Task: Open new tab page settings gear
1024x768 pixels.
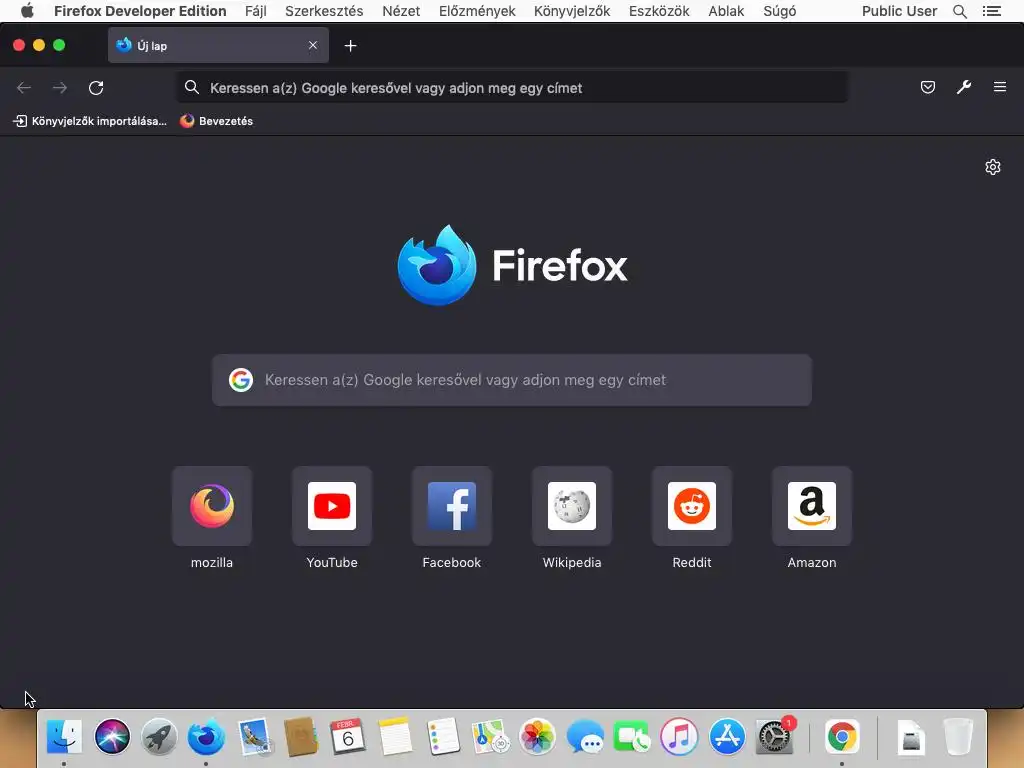Action: point(993,167)
